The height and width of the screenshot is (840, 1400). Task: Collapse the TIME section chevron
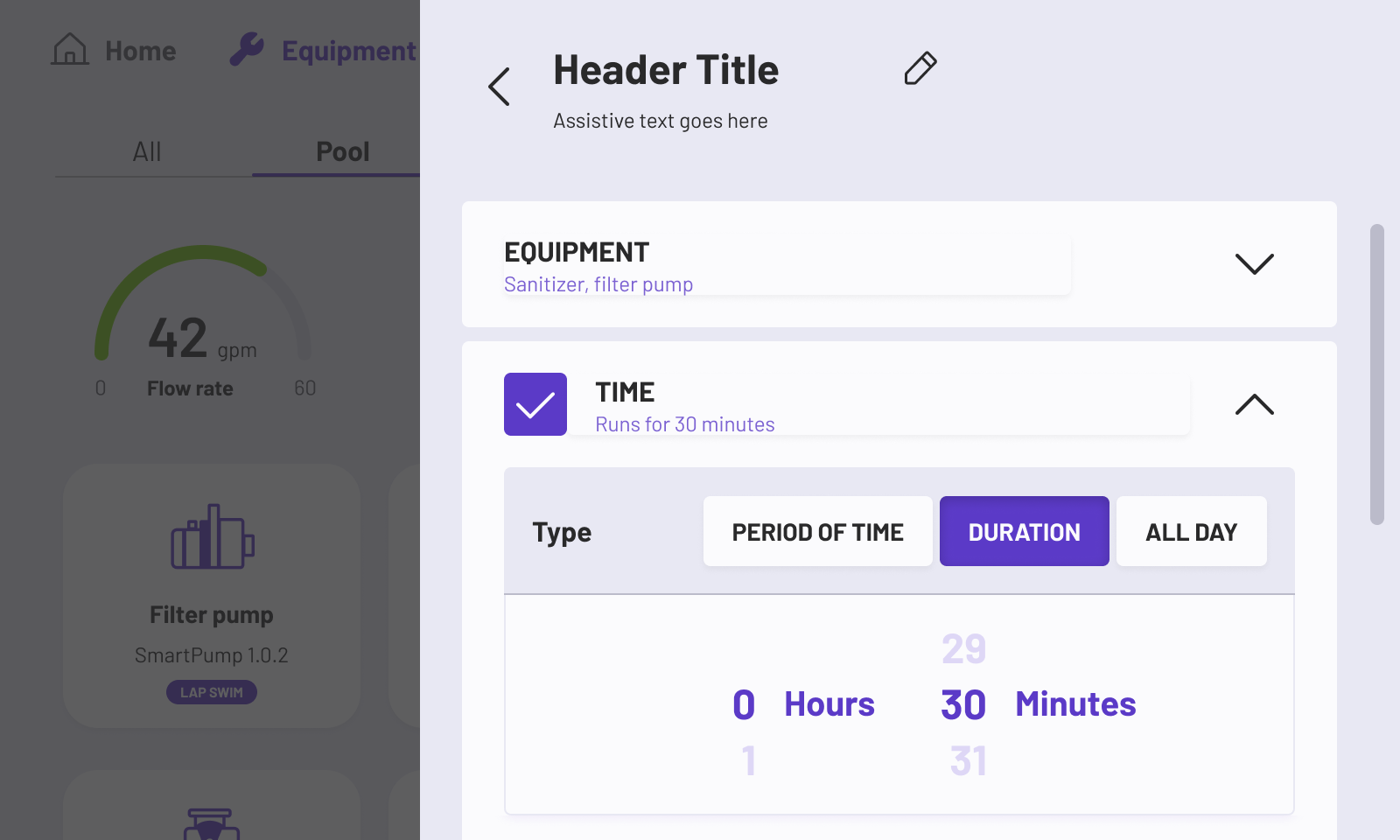pos(1254,403)
